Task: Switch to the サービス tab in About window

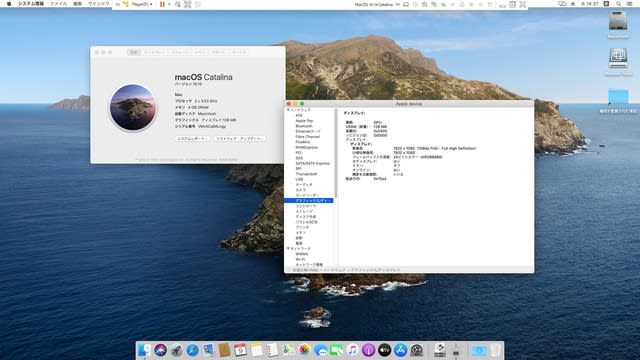Action: coord(239,52)
